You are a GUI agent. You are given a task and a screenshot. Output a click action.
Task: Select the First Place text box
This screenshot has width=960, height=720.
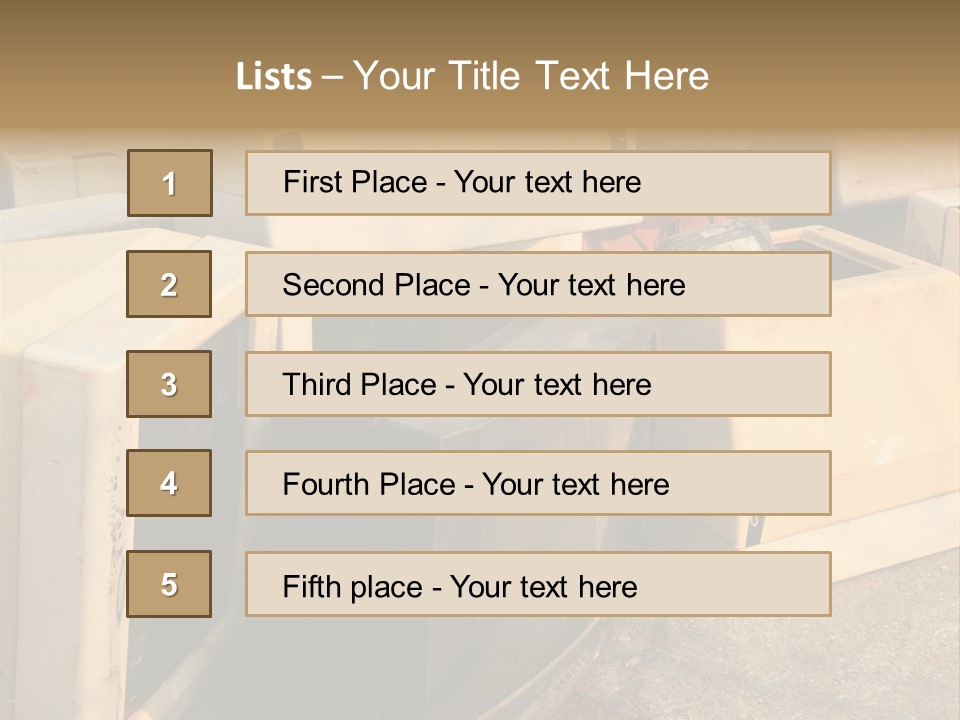[x=538, y=183]
